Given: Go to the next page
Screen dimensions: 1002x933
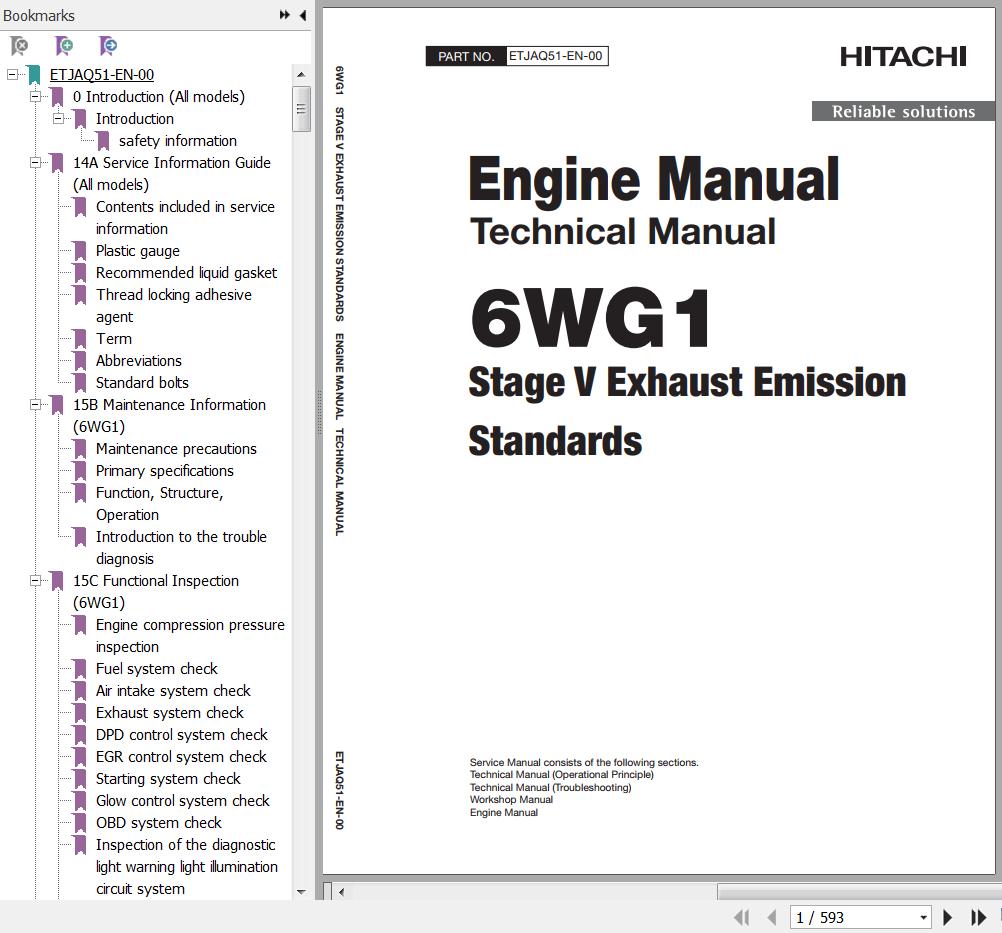Looking at the screenshot, I should tap(948, 917).
